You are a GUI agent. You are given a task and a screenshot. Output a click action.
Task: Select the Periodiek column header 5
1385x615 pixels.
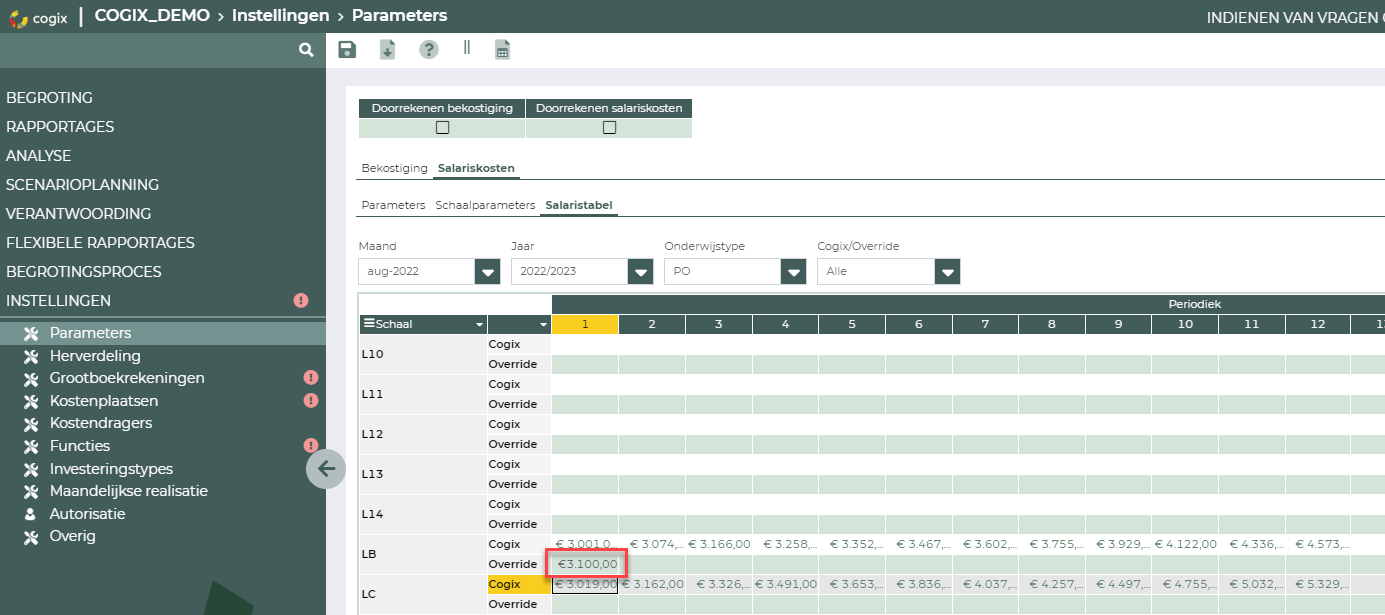(852, 324)
